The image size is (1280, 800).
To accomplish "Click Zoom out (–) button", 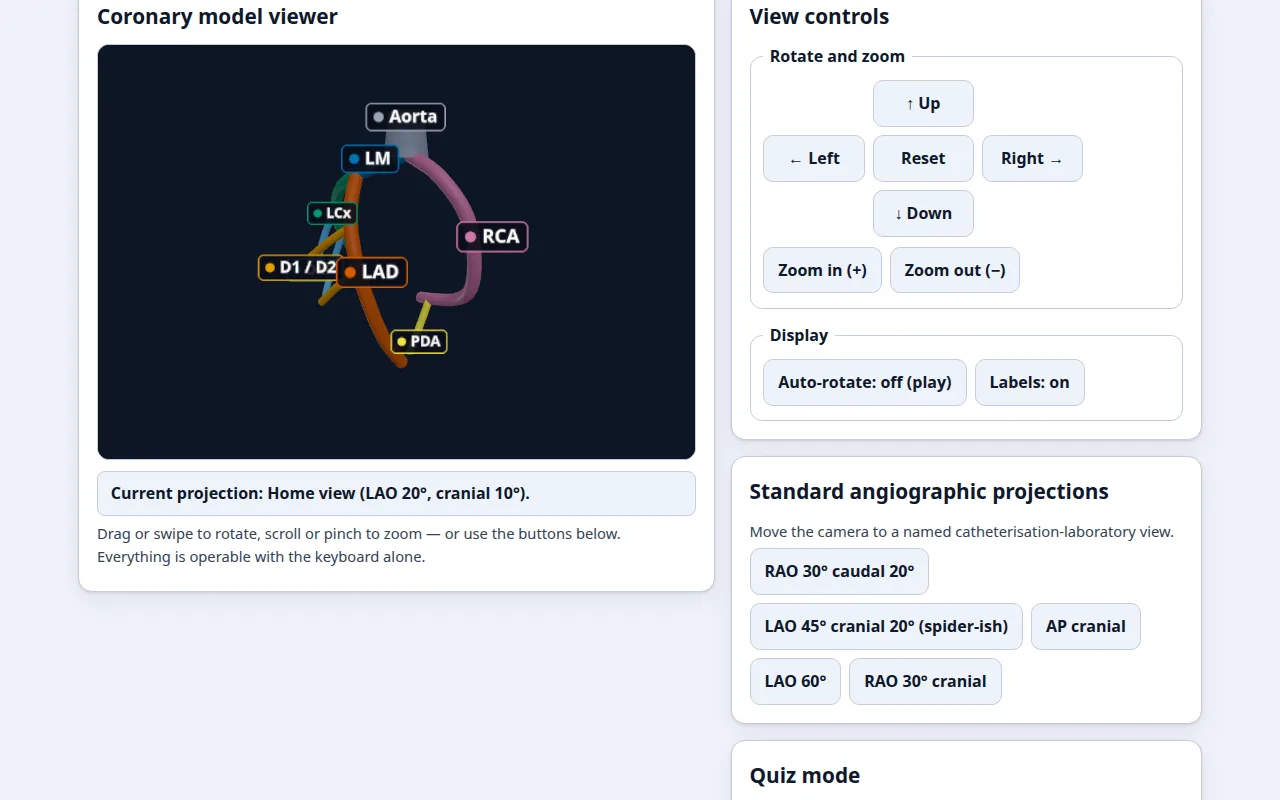I will point(955,270).
